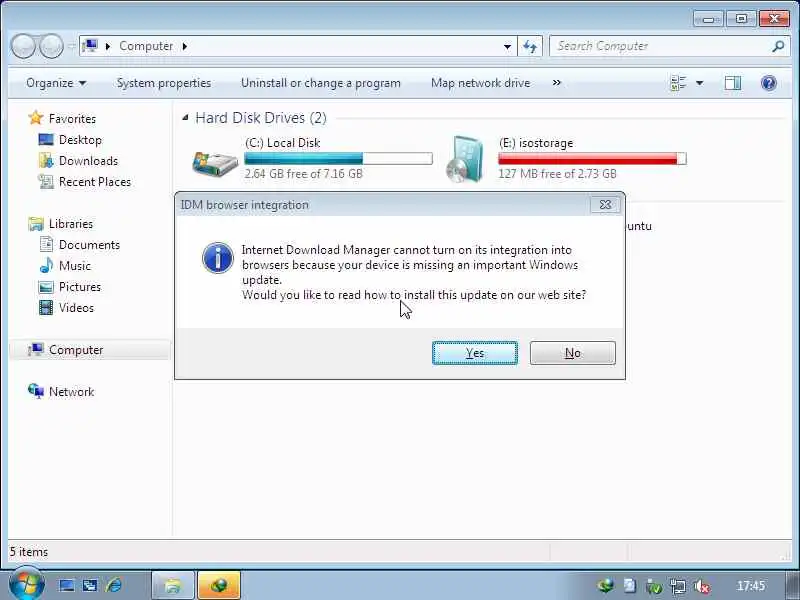Click the green tray icon
The width and height of the screenshot is (800, 600).
pos(654,586)
